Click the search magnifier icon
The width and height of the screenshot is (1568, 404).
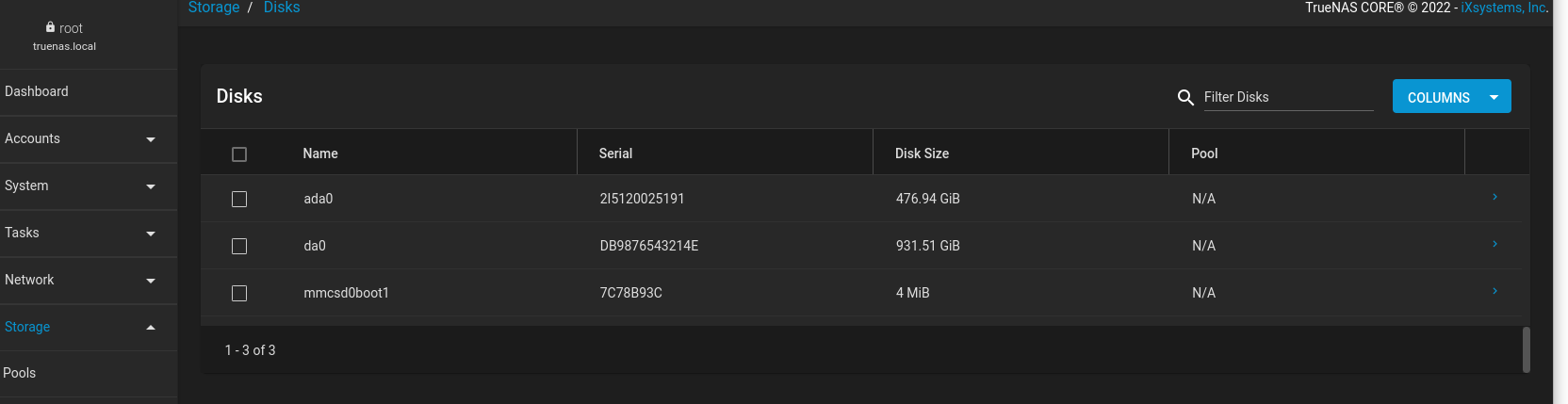1185,97
